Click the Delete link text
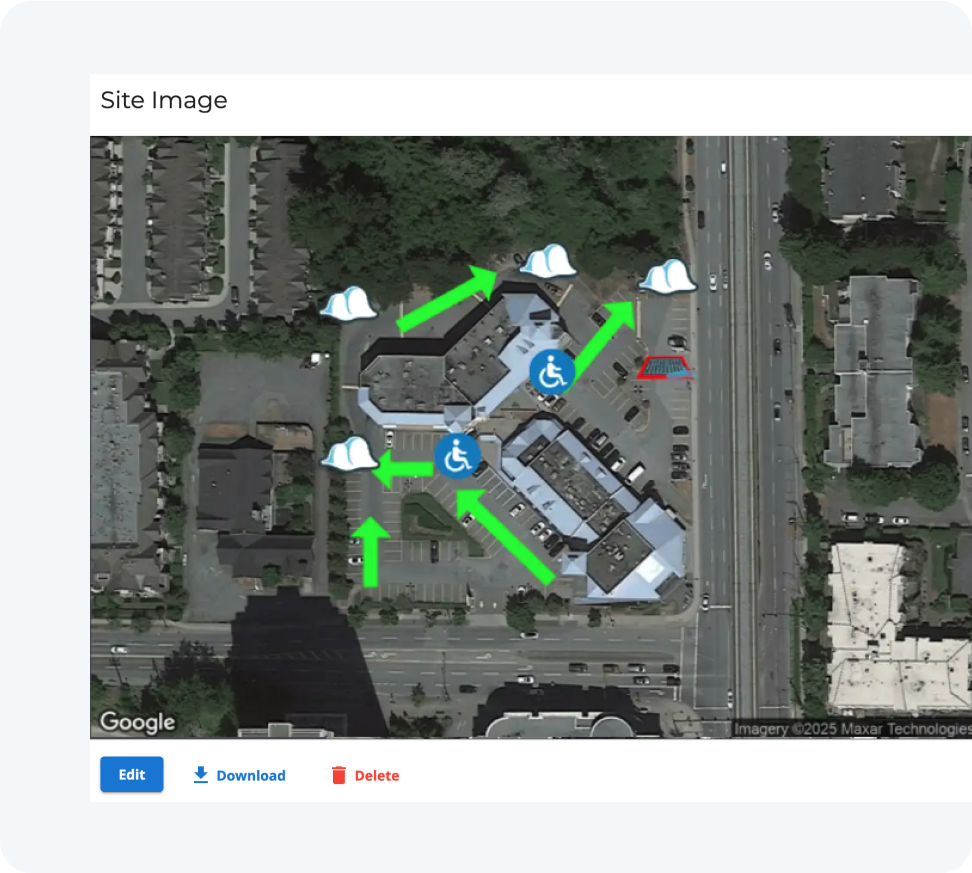Screen dimensions: 972x873 click(x=376, y=775)
